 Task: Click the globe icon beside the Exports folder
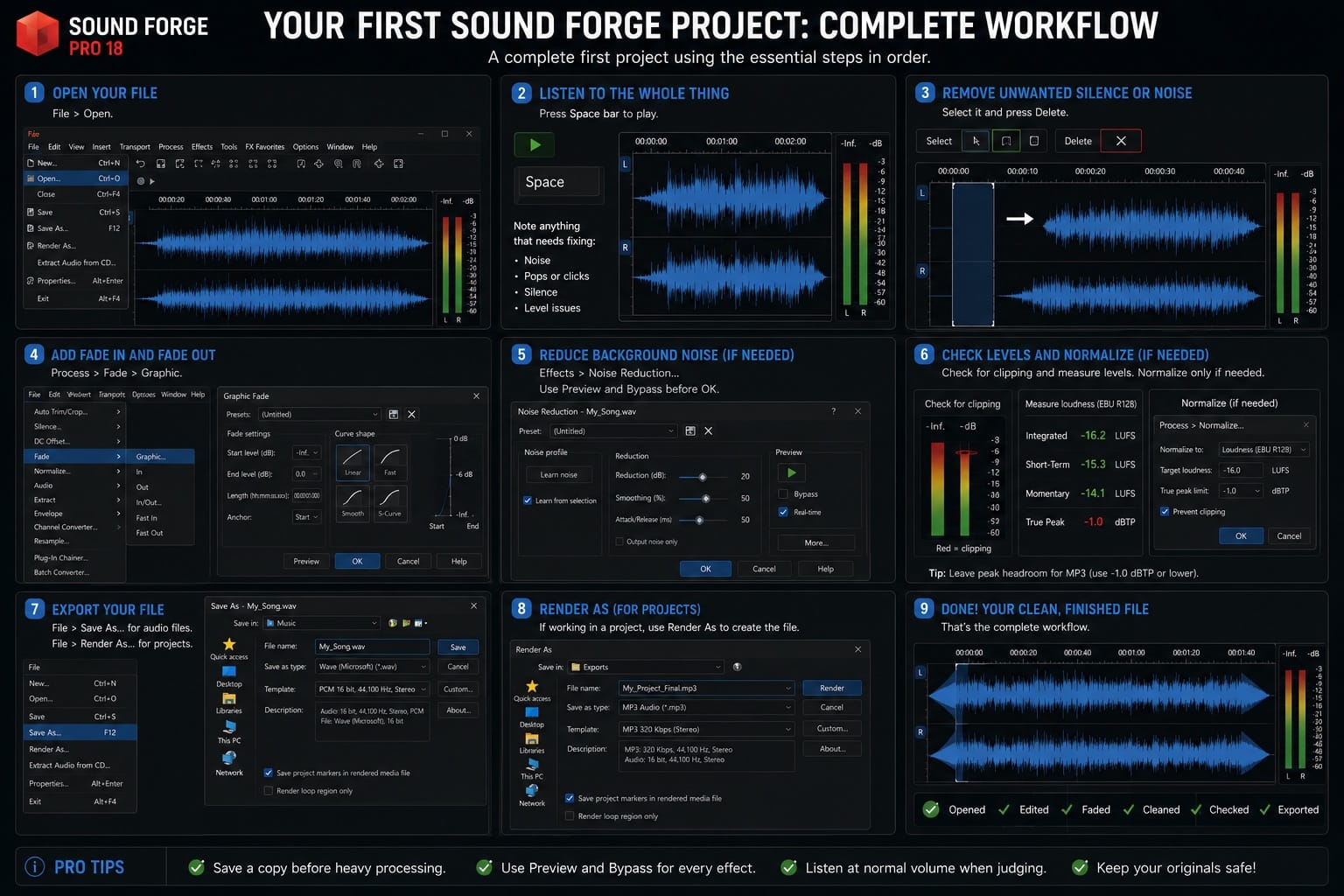click(738, 667)
